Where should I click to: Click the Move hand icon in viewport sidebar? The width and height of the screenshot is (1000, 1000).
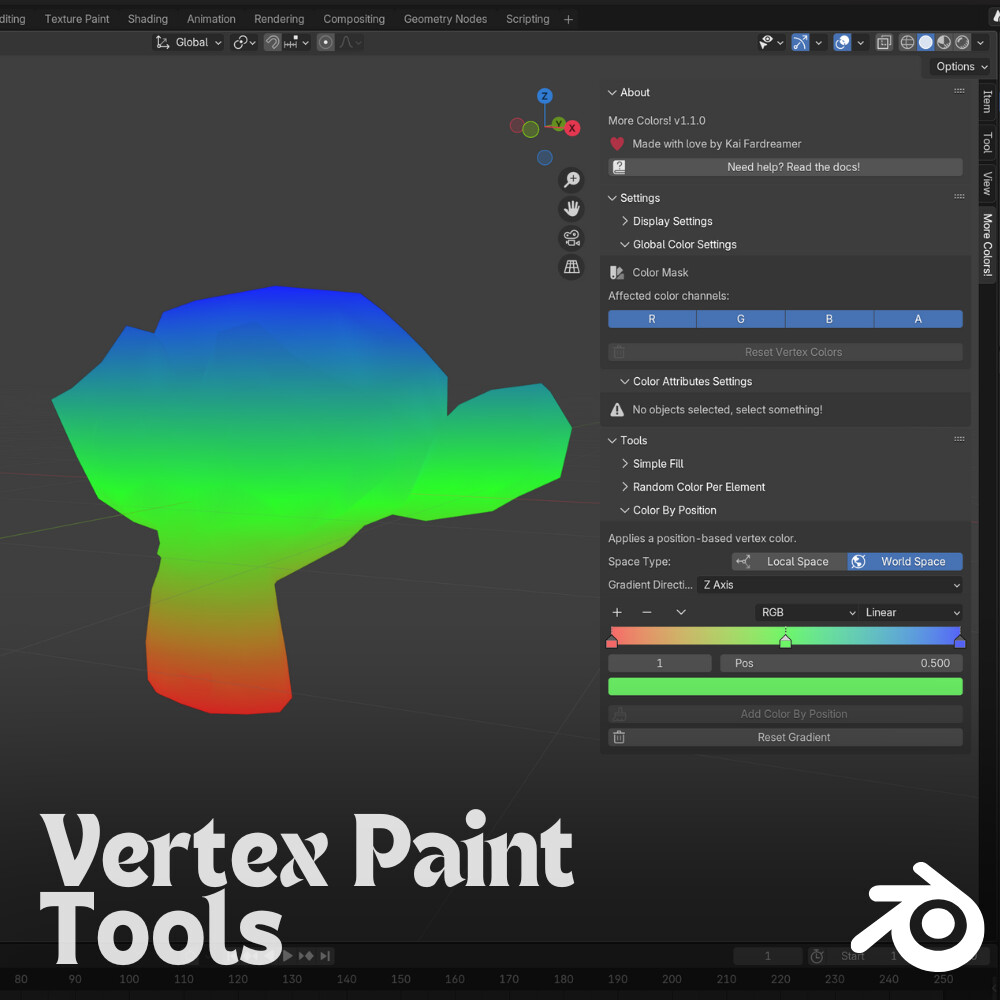tap(571, 209)
